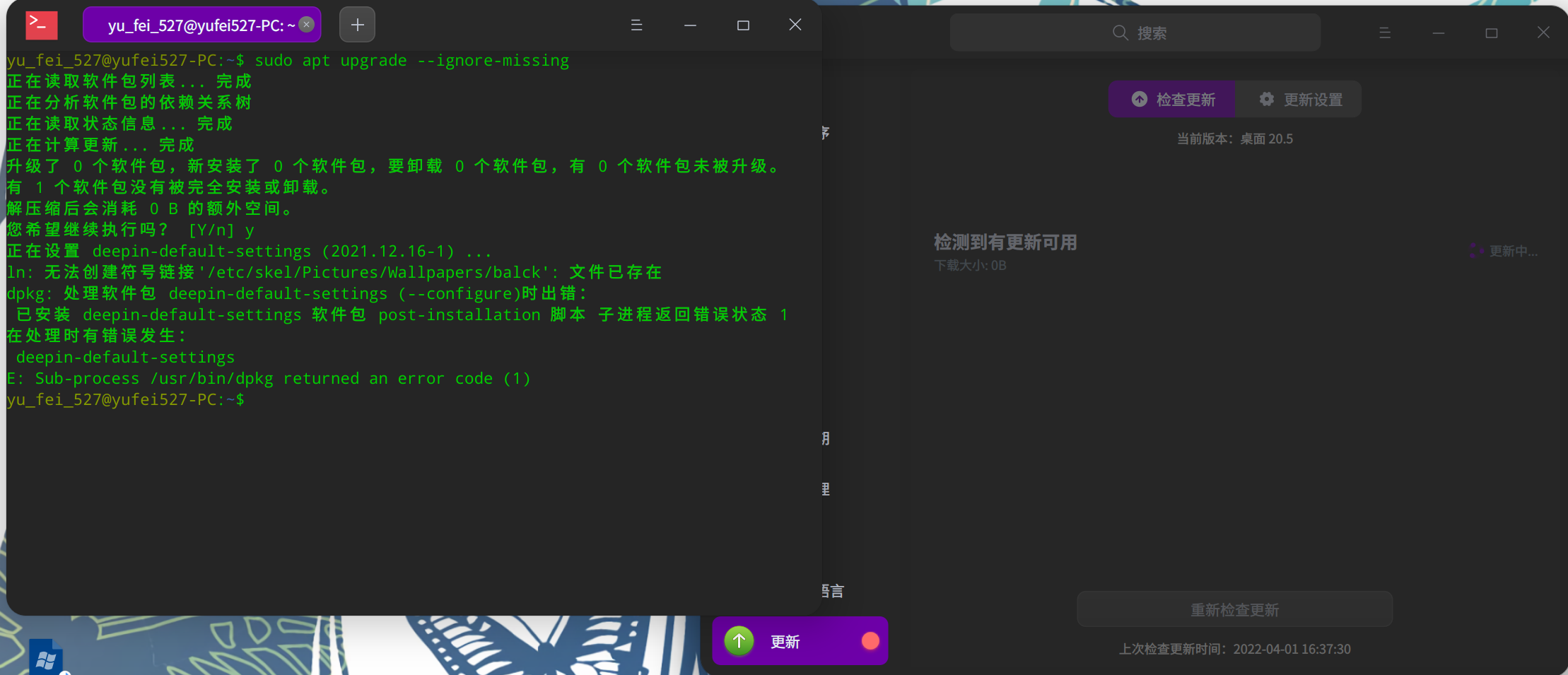Open the terminal window's hamburger menu

point(636,25)
